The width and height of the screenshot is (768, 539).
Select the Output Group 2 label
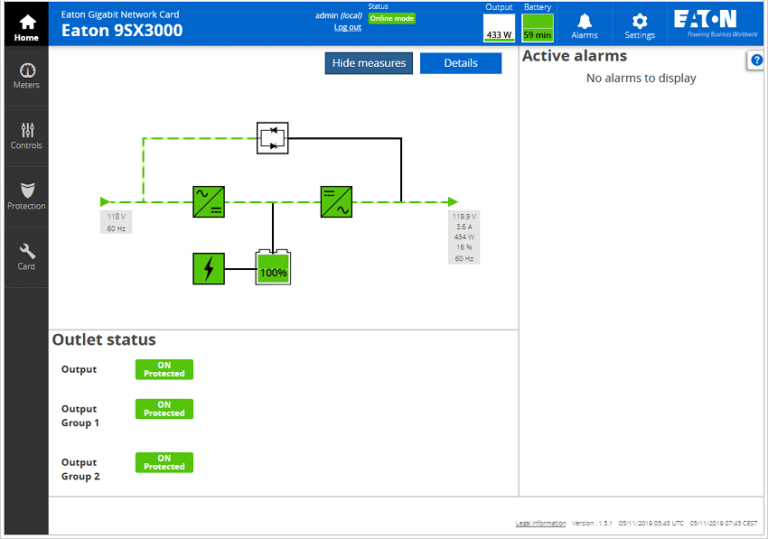(80, 469)
